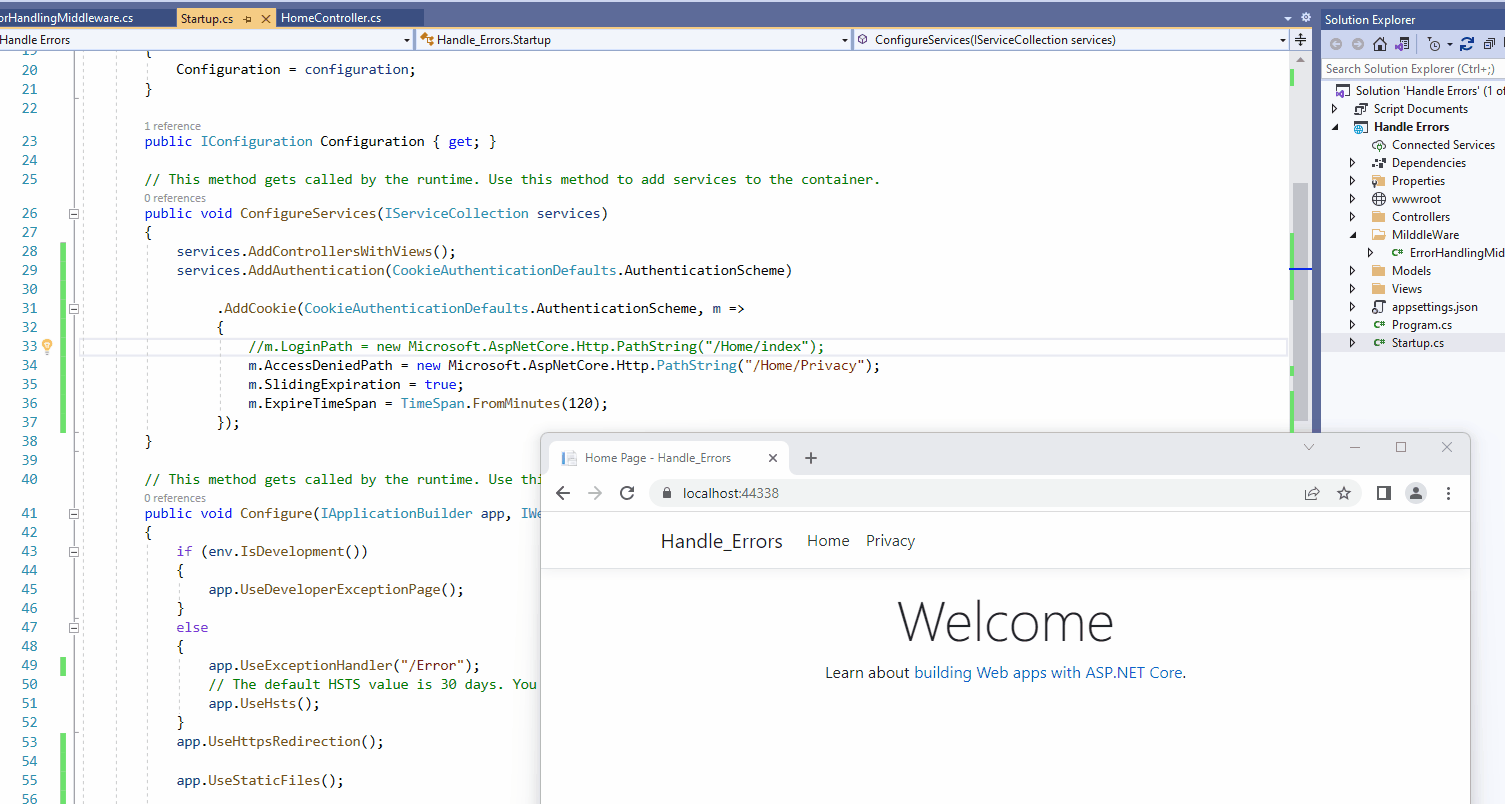Click the Pending Changes Filter clock icon
Screen dimensions: 1505x804
pyautogui.click(x=1433, y=44)
